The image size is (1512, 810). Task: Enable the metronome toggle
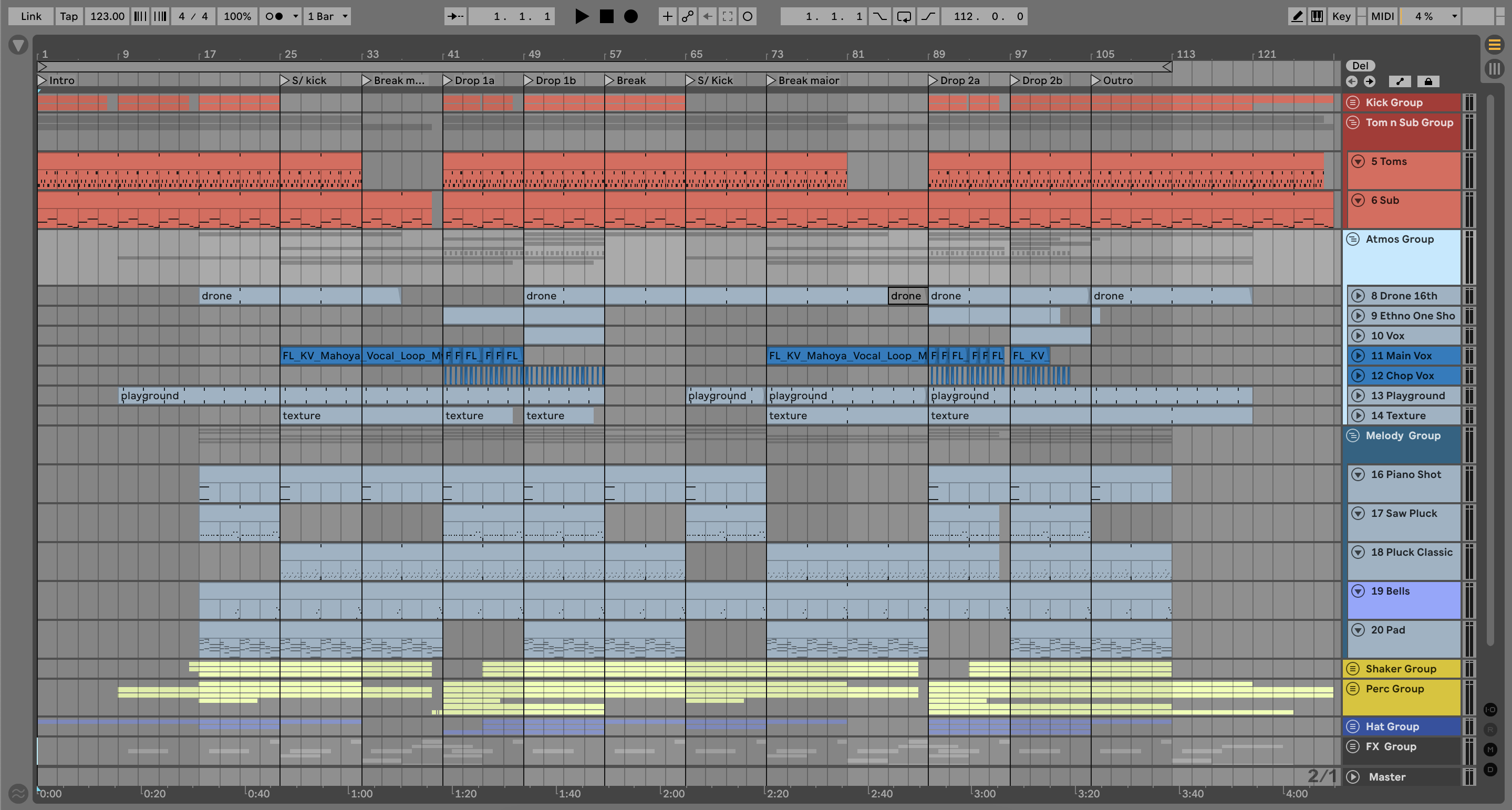click(274, 16)
